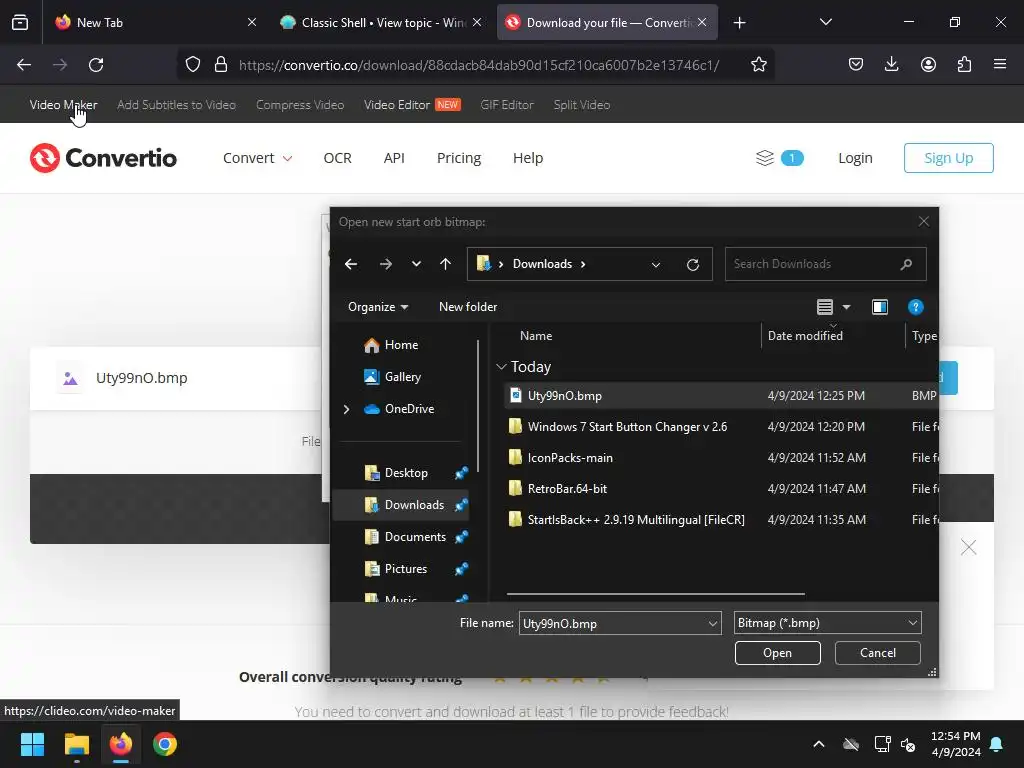Expand the address bar path history dropdown
This screenshot has width=1024, height=768.
coord(656,264)
